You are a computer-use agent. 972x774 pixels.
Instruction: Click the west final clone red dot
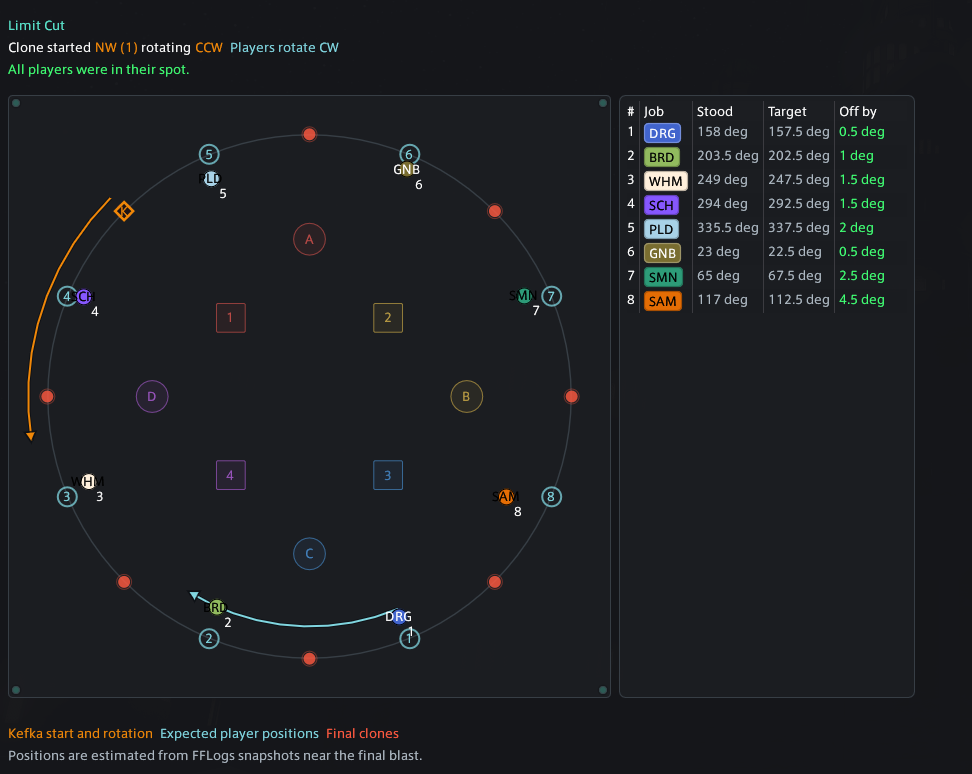pos(47,397)
